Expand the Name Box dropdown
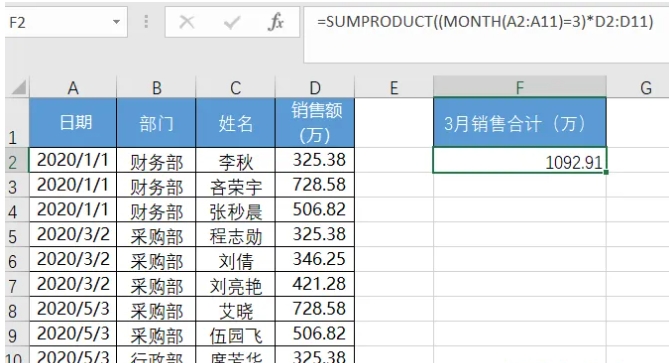Image resolution: width=669 pixels, height=363 pixels. (x=116, y=22)
